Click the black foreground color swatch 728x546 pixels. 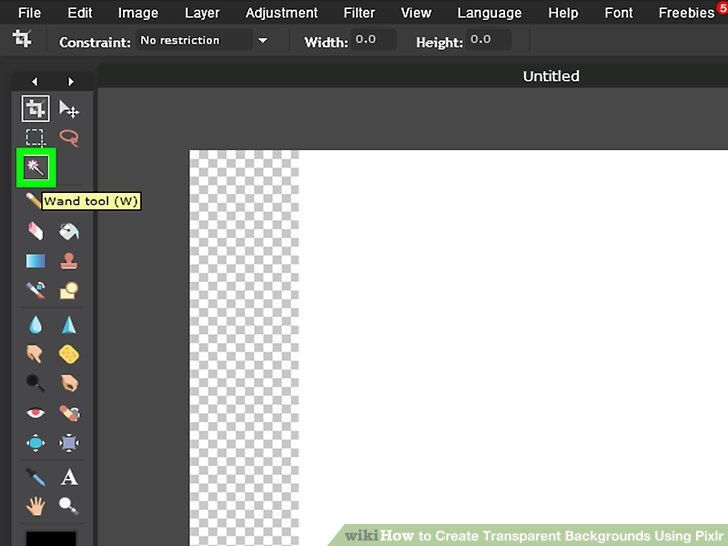(51, 539)
